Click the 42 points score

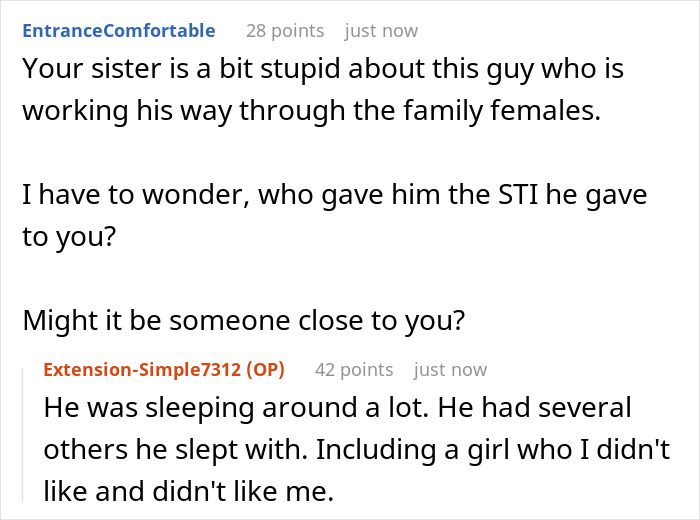click(x=352, y=370)
